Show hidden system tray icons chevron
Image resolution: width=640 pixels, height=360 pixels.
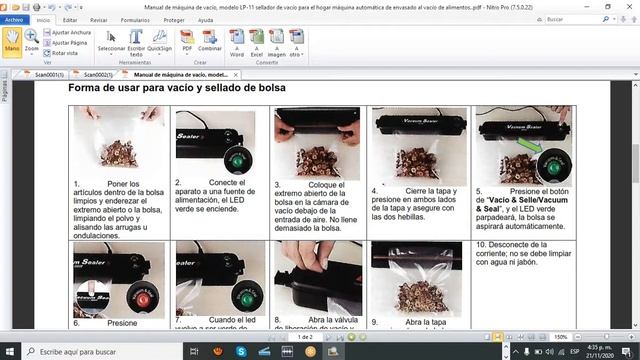(516, 351)
